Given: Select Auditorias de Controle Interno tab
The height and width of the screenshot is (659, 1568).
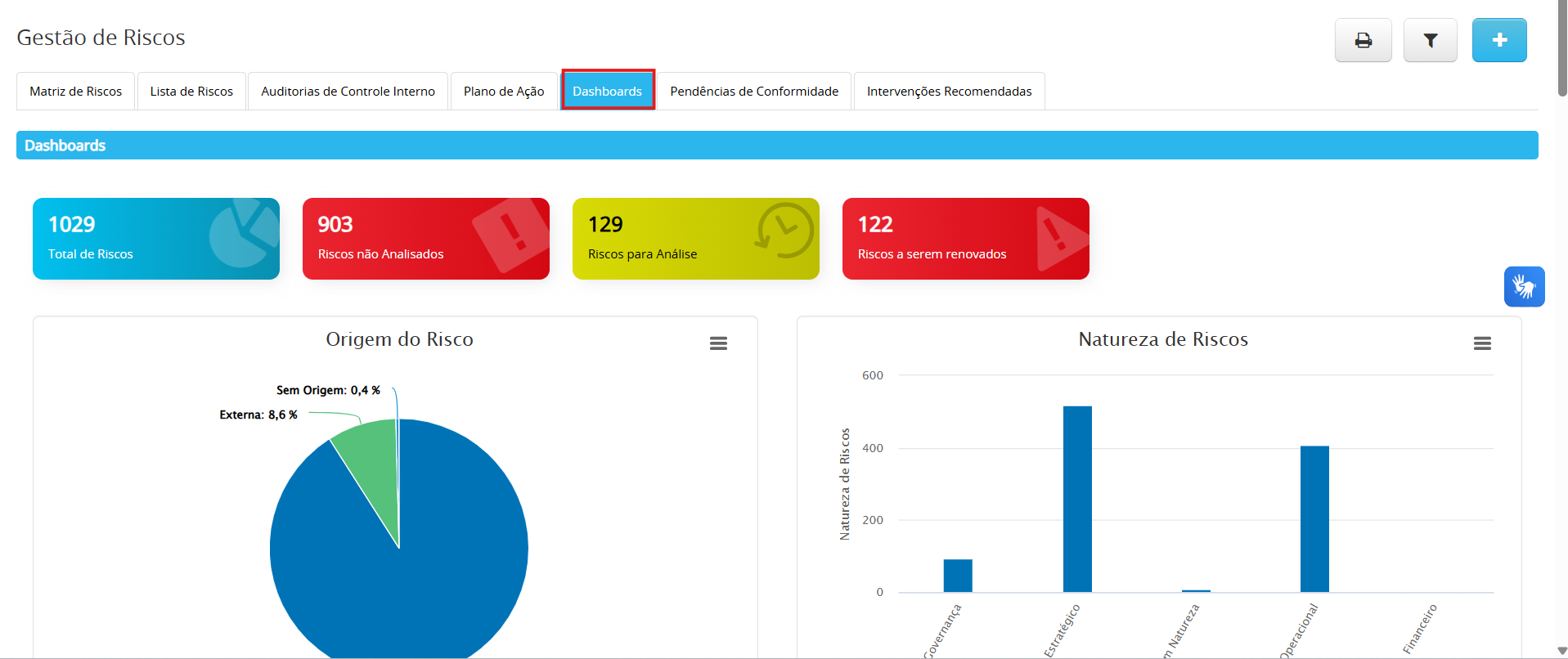Looking at the screenshot, I should 348,92.
